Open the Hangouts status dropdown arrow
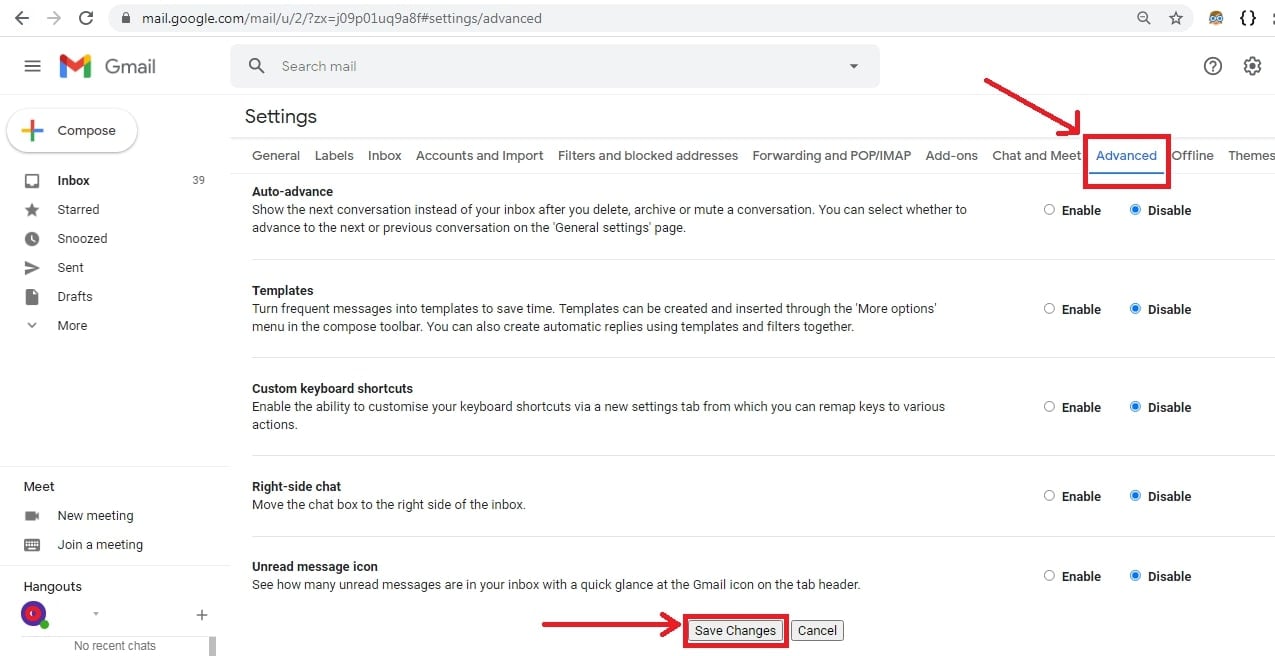Viewport: 1275px width, 656px height. [96, 614]
